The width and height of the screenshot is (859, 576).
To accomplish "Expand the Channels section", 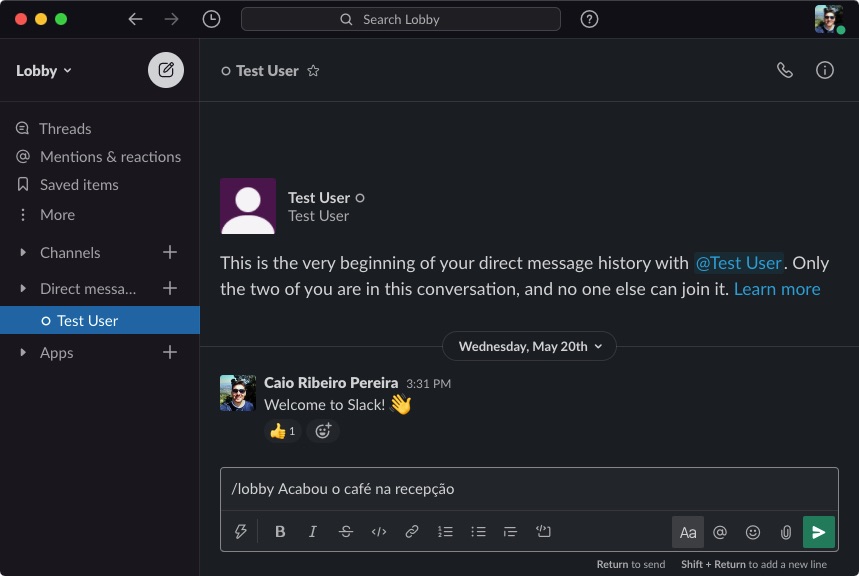I will tap(22, 253).
